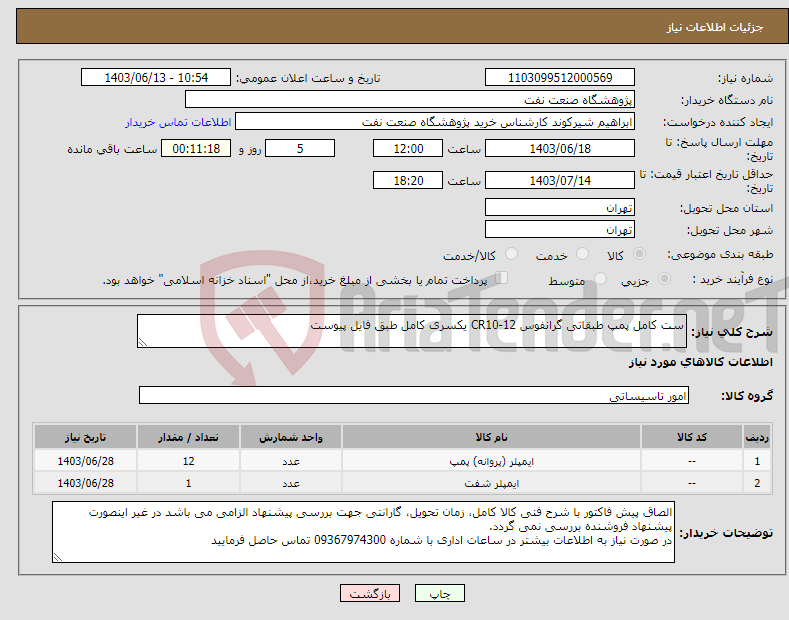Click response deadline time 12:00
The height and width of the screenshot is (620, 789).
coord(408,148)
